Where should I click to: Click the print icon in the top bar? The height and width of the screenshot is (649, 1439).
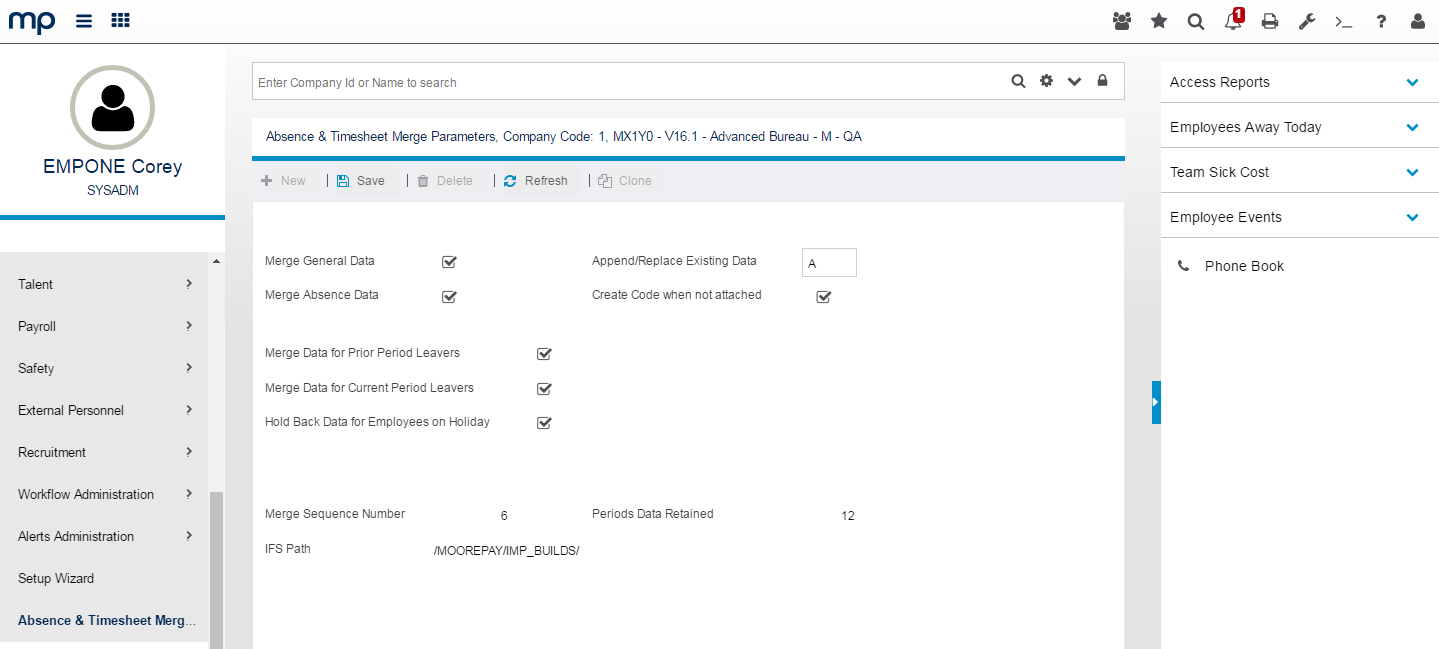1269,20
